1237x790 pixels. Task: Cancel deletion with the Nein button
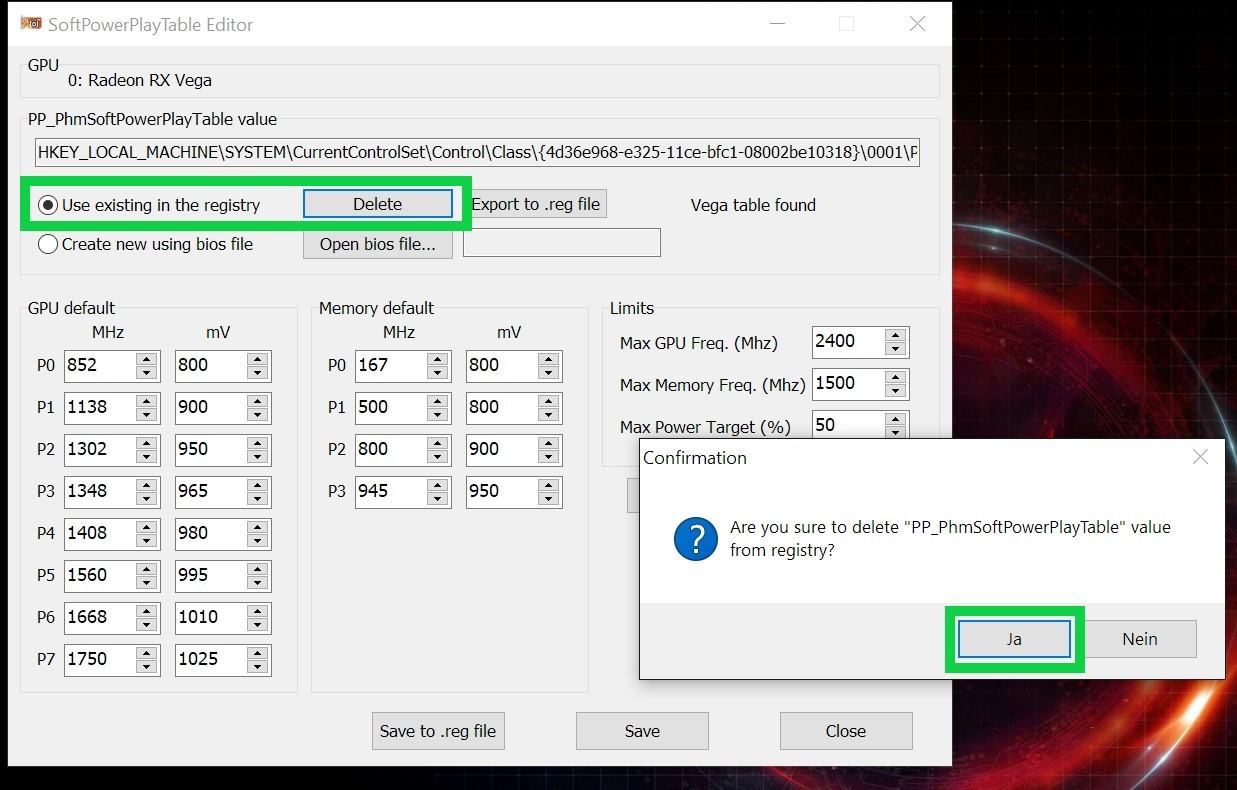click(x=1140, y=639)
